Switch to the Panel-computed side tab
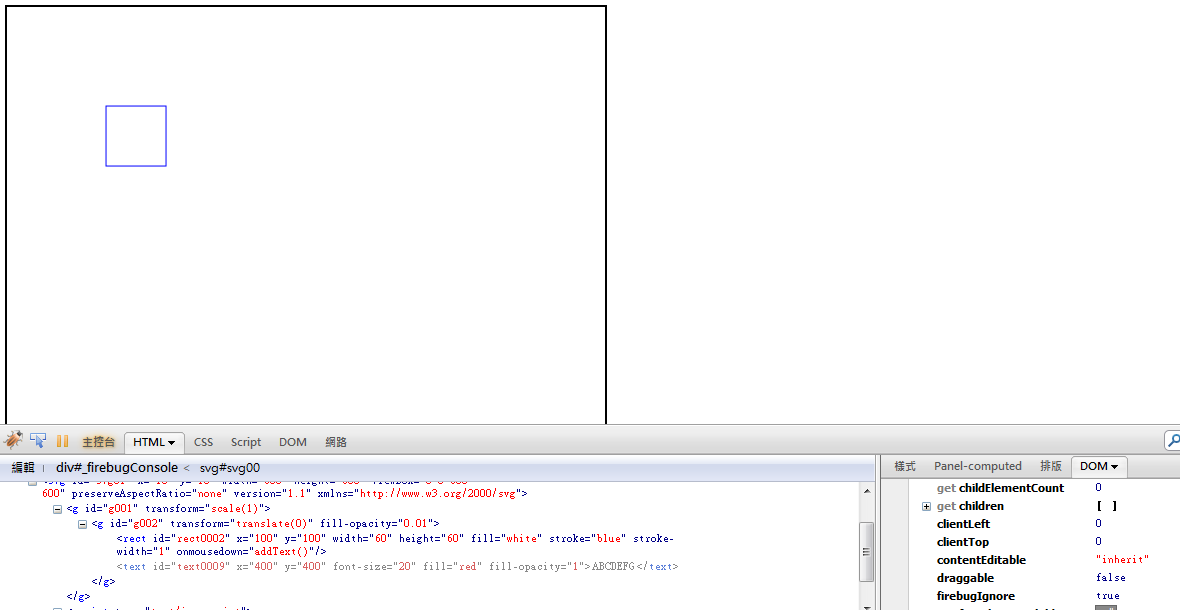Image resolution: width=1180 pixels, height=610 pixels. click(x=977, y=466)
